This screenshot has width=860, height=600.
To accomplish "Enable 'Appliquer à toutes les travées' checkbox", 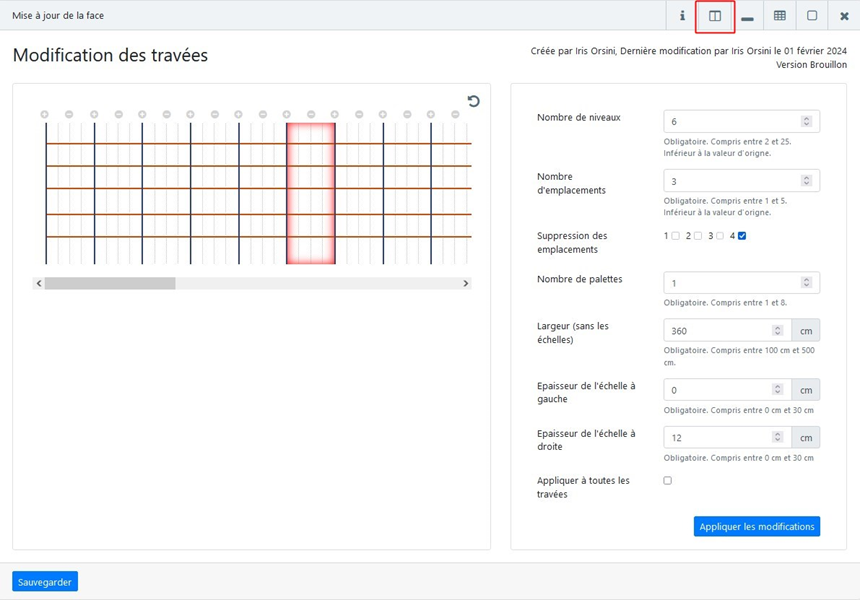I will pyautogui.click(x=668, y=481).
